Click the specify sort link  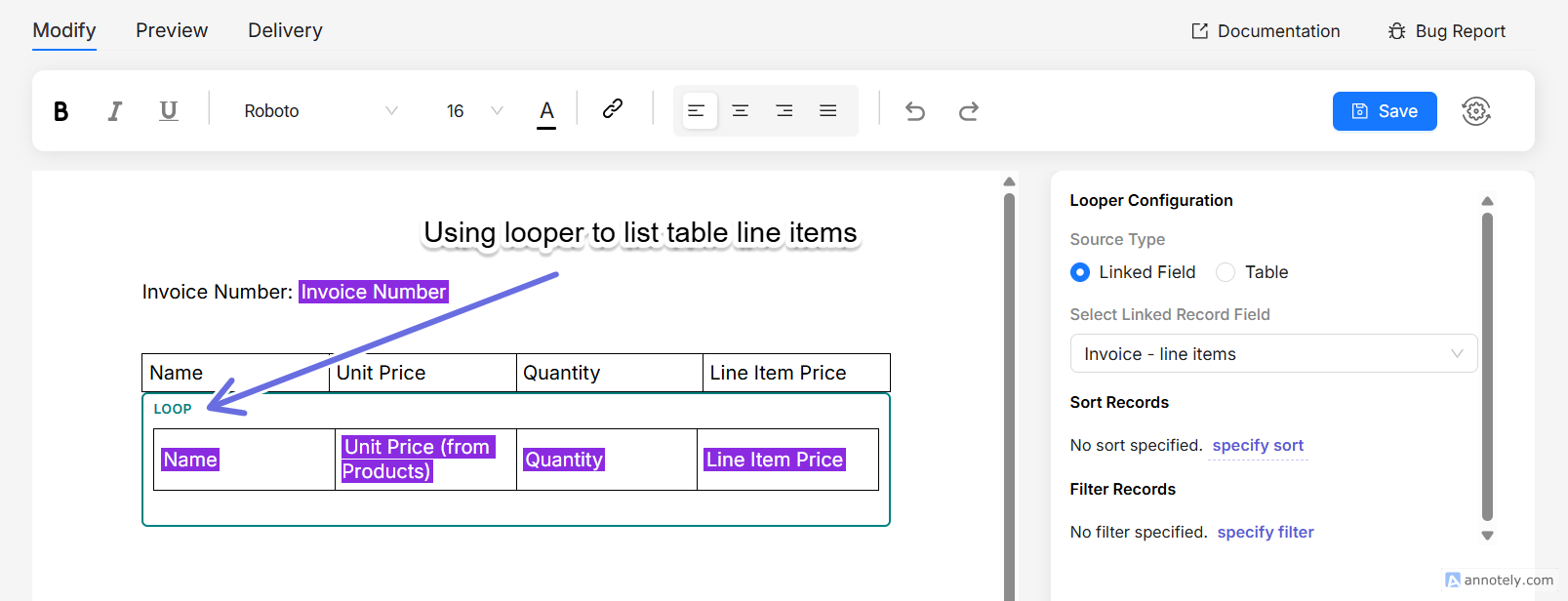[x=1258, y=445]
